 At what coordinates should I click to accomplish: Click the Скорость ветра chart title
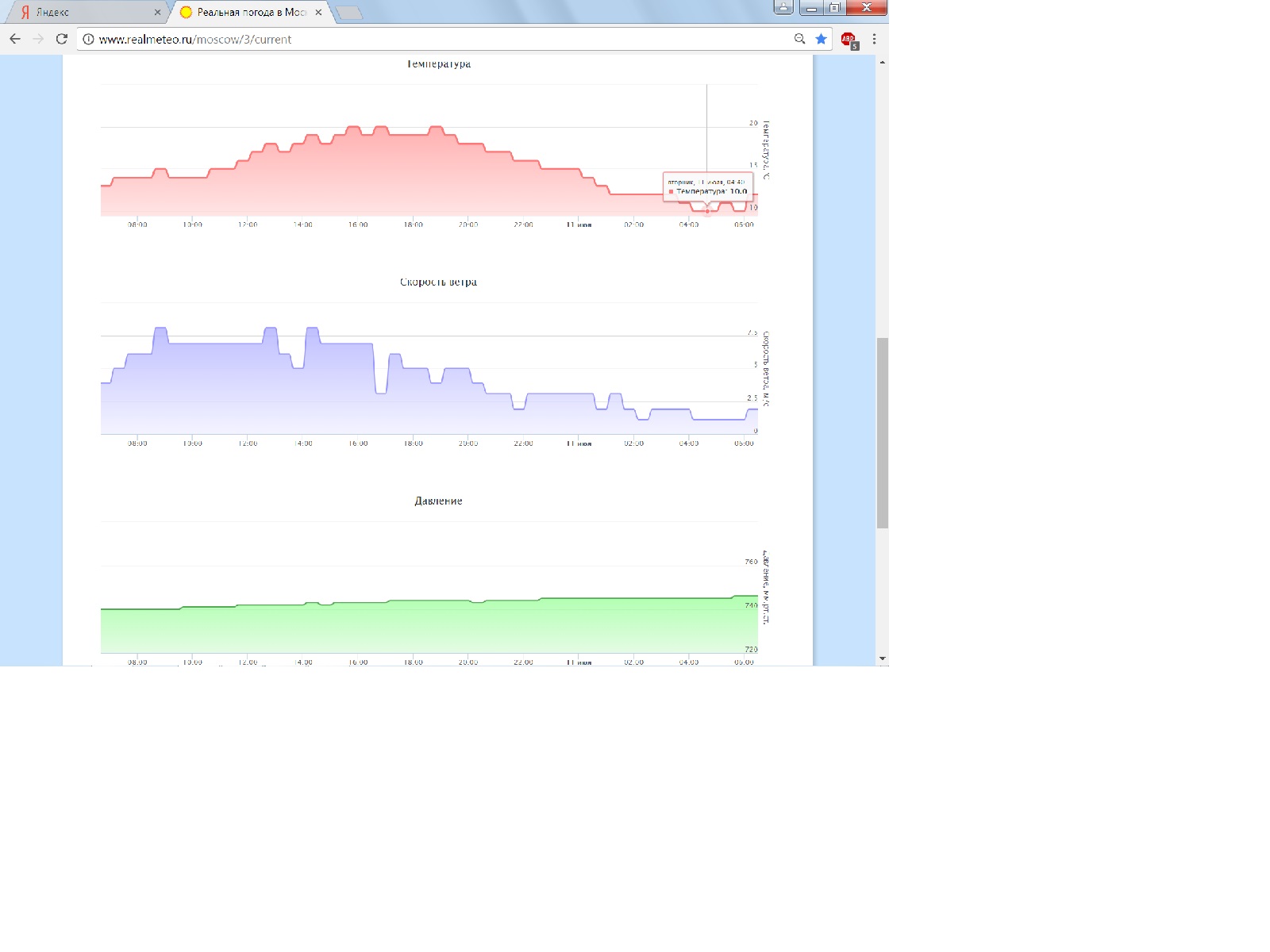pos(438,282)
